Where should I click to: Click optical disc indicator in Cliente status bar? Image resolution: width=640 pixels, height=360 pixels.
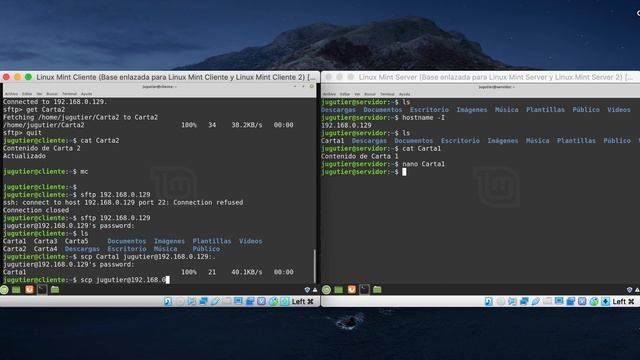coord(180,301)
